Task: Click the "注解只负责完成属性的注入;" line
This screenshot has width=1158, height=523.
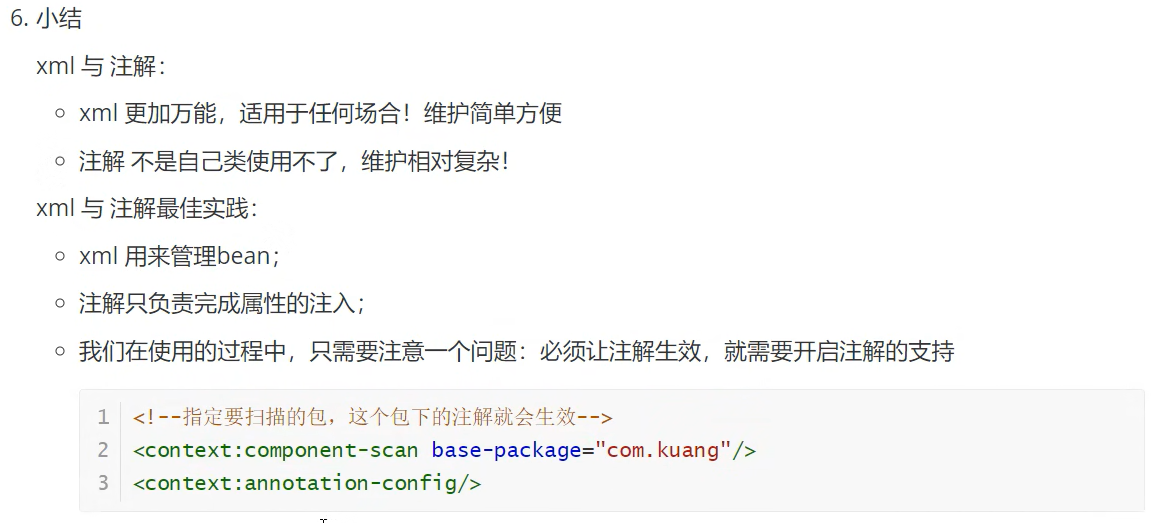Action: 222,303
